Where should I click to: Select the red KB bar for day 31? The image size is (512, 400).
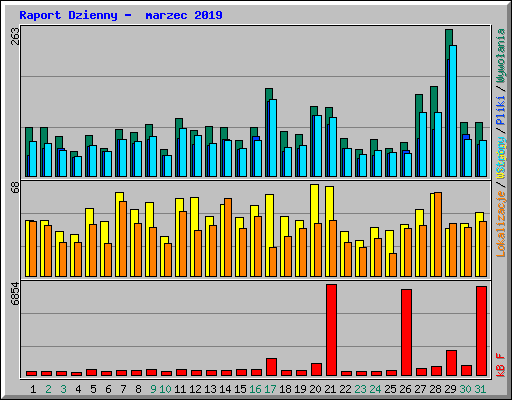481,331
